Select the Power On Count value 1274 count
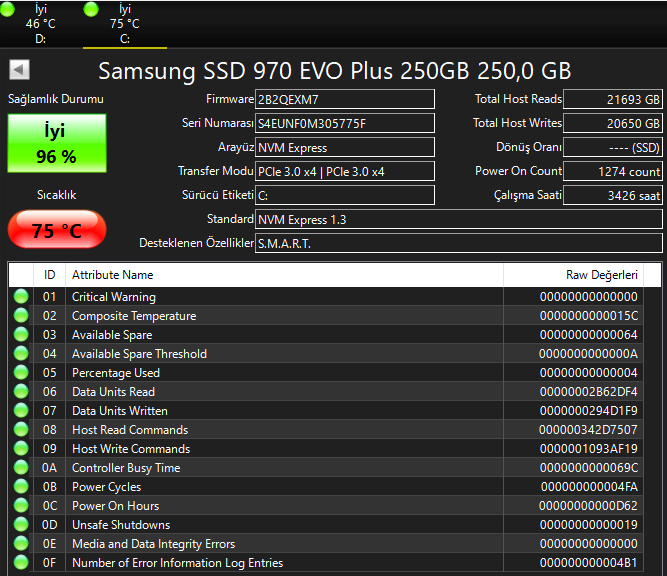 (613, 171)
